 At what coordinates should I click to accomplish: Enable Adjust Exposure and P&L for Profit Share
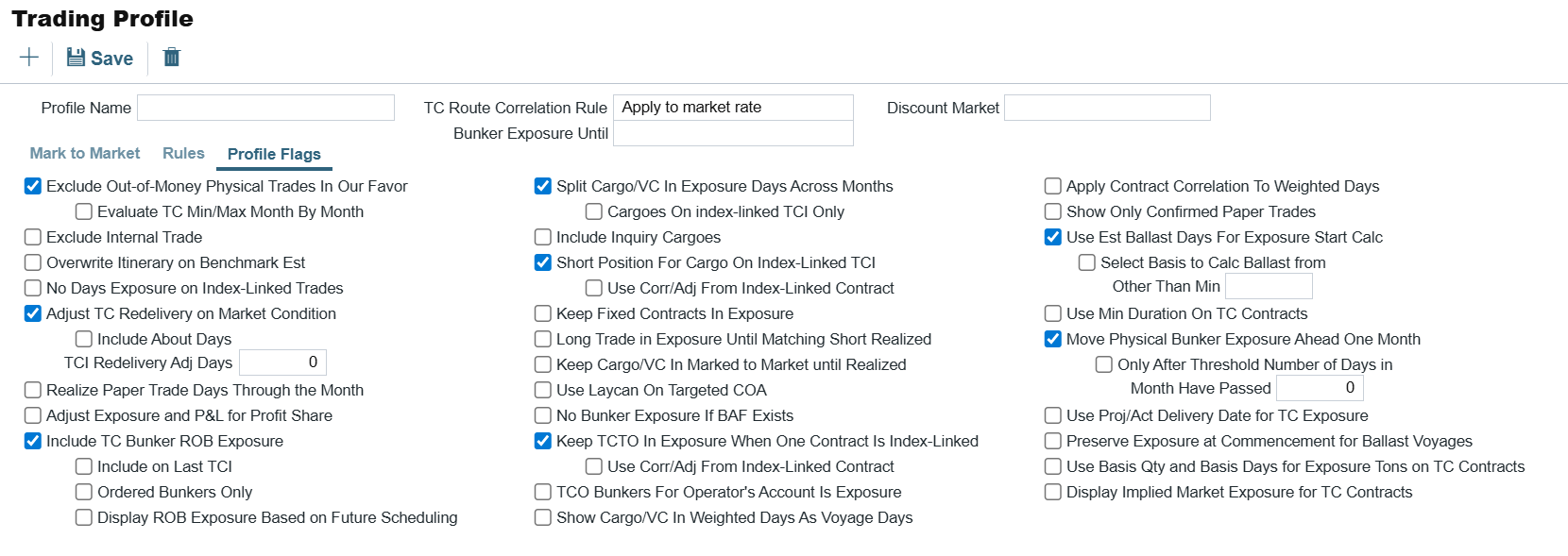click(33, 415)
